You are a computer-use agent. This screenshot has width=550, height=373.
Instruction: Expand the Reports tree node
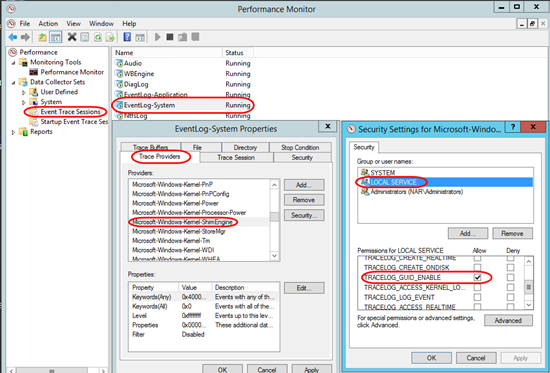(14, 132)
